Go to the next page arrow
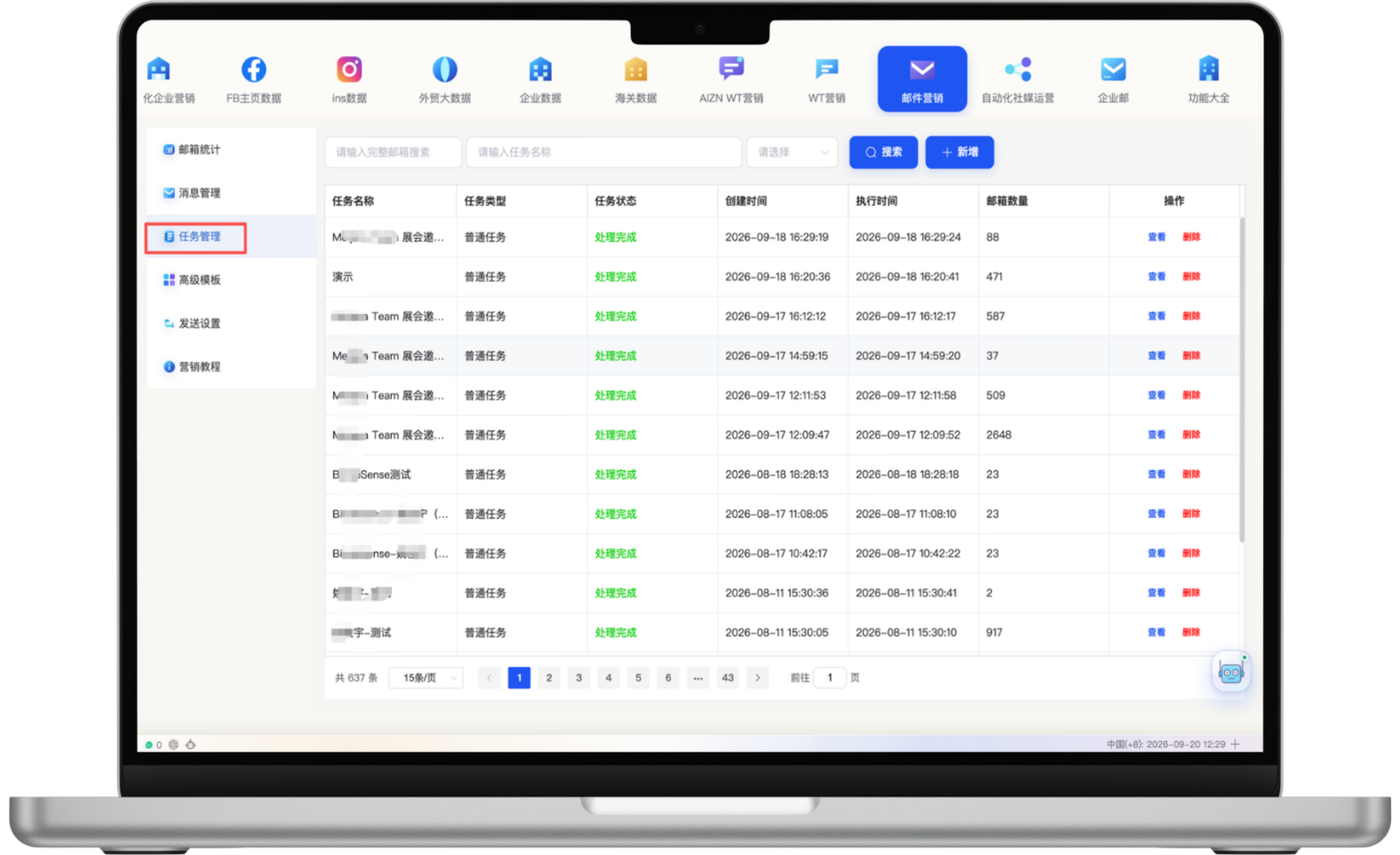Screen dimensions: 1400x855 (757, 678)
